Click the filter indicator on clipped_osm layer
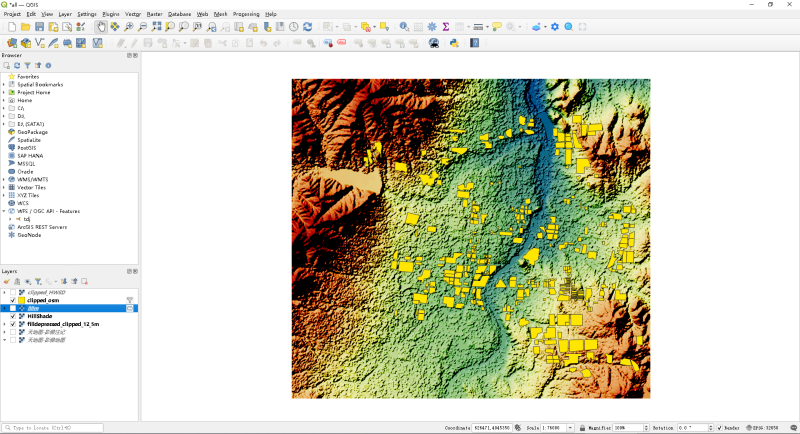This screenshot has width=800, height=434. point(130,300)
